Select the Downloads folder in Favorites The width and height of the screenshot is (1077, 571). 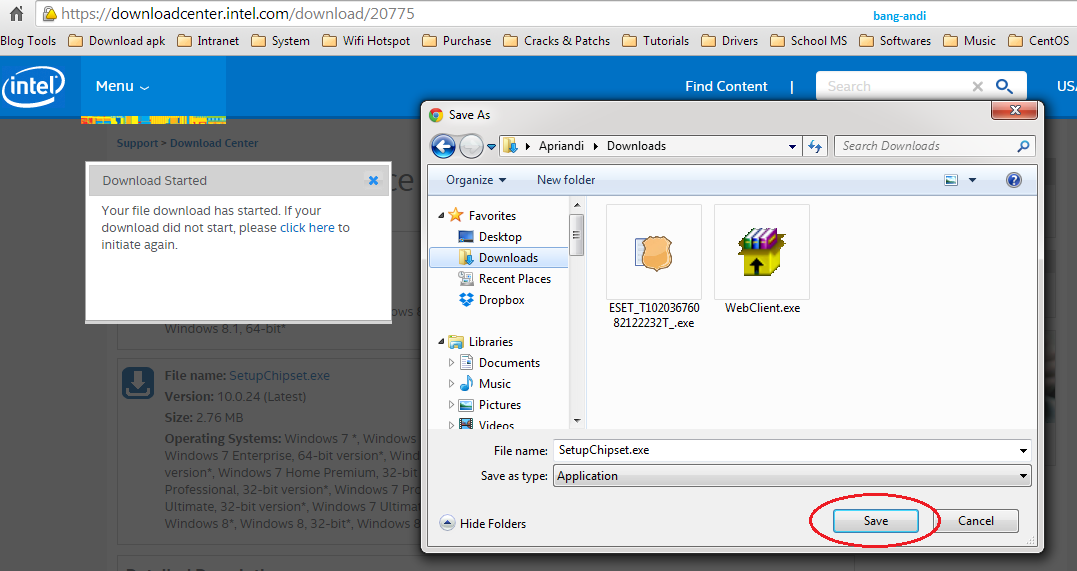499,258
